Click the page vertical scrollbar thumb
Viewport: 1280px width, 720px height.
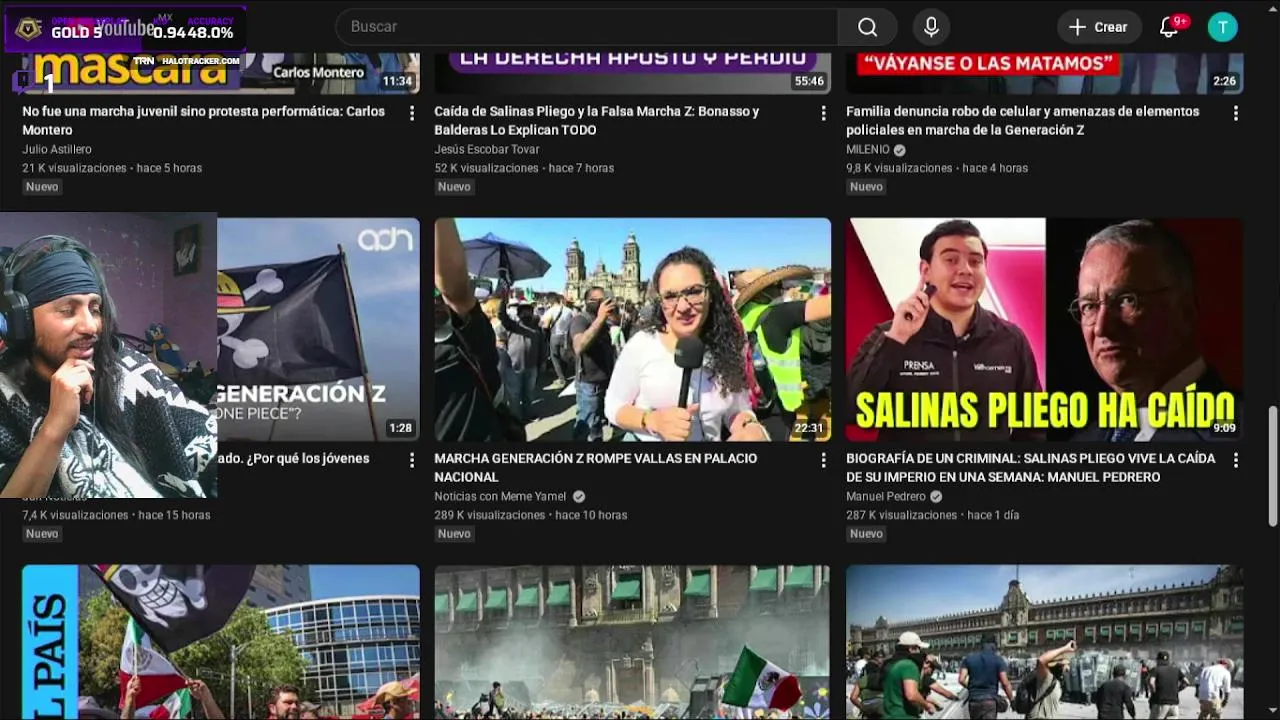click(1273, 466)
